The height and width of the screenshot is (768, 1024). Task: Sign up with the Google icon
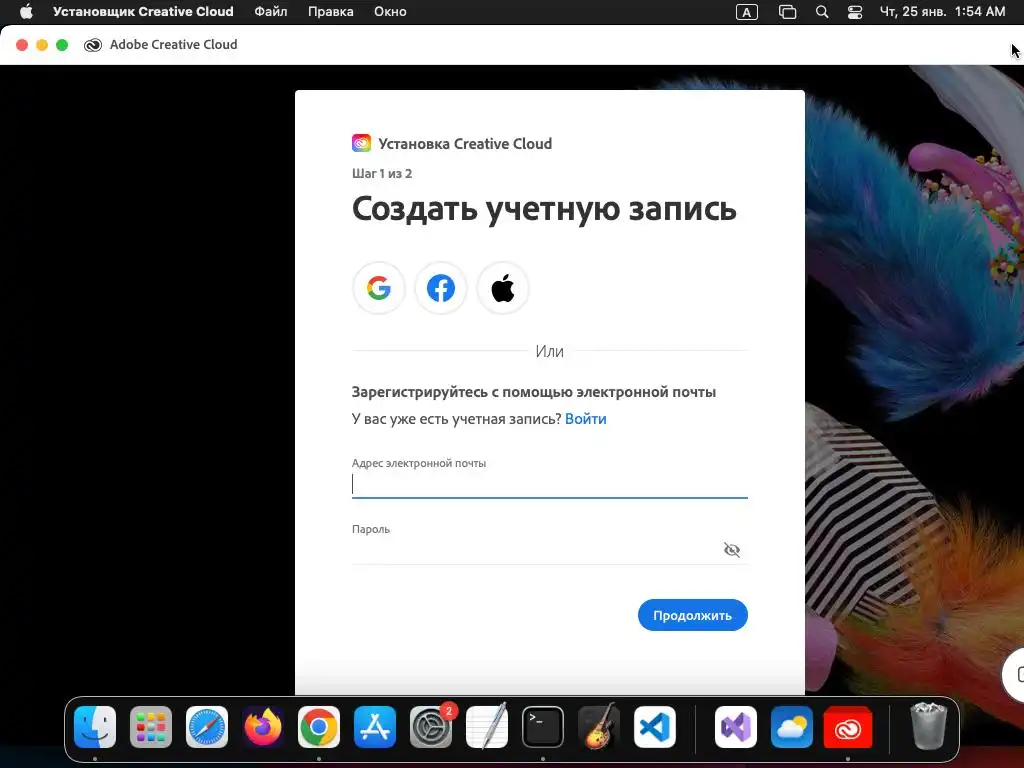click(379, 288)
